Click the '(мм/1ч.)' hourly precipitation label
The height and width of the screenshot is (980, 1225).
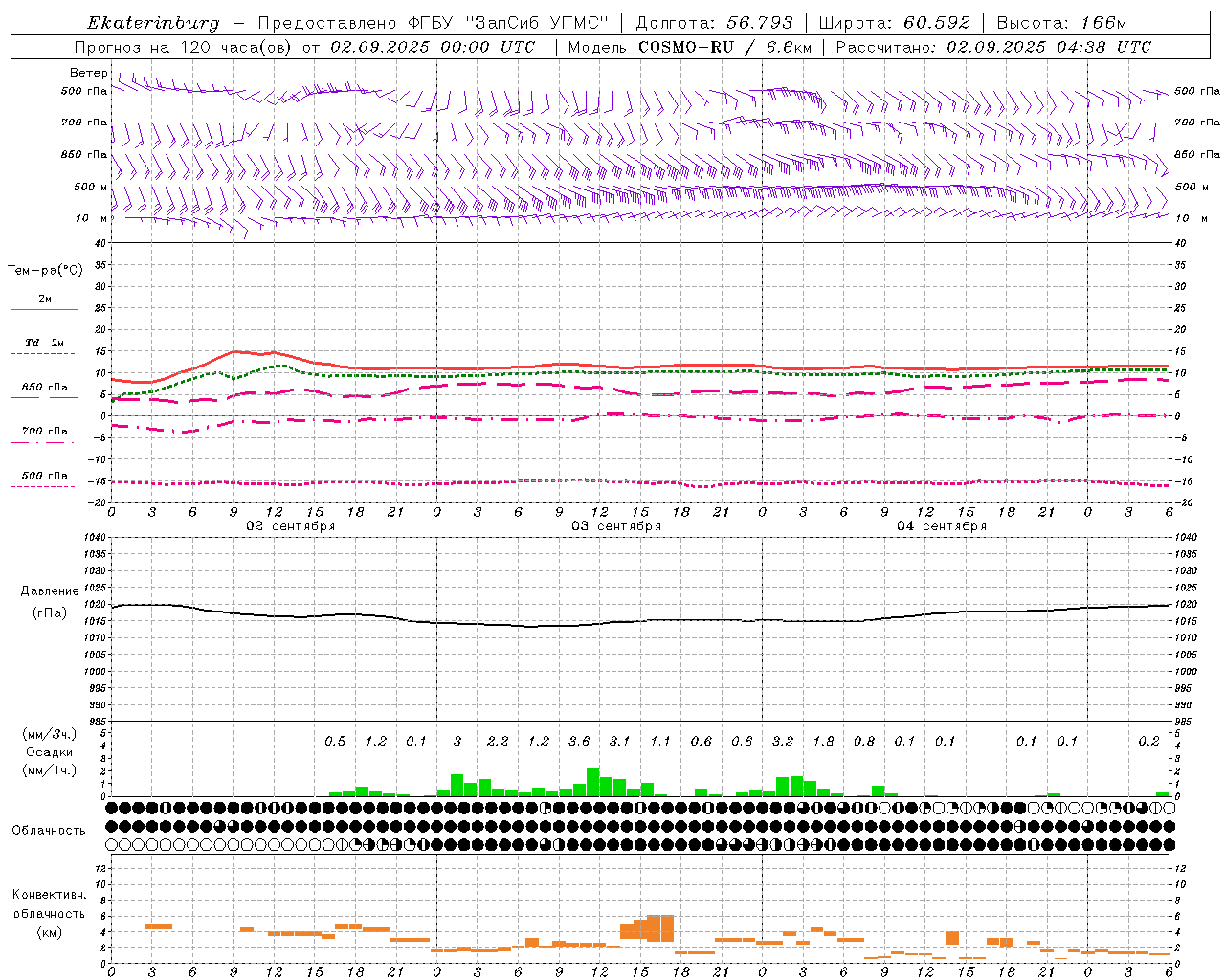click(50, 770)
